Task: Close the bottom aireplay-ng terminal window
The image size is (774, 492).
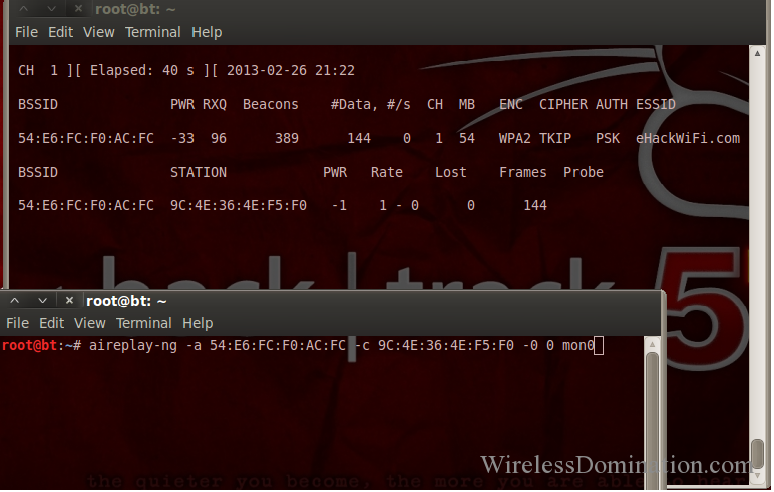Action: point(69,301)
